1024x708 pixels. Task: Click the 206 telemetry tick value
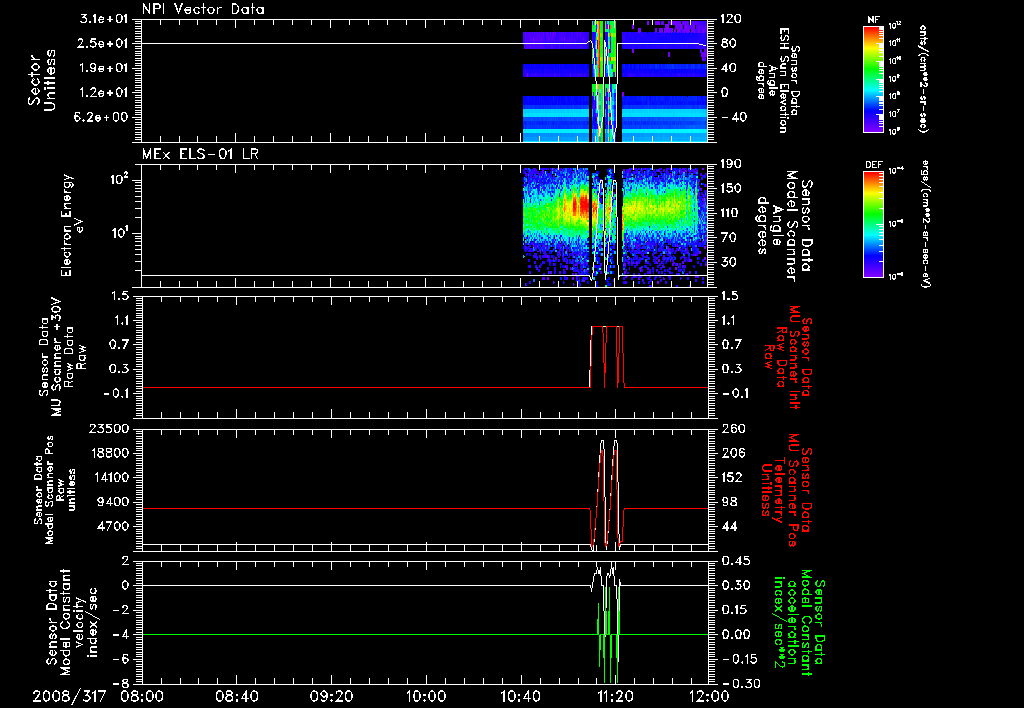732,453
